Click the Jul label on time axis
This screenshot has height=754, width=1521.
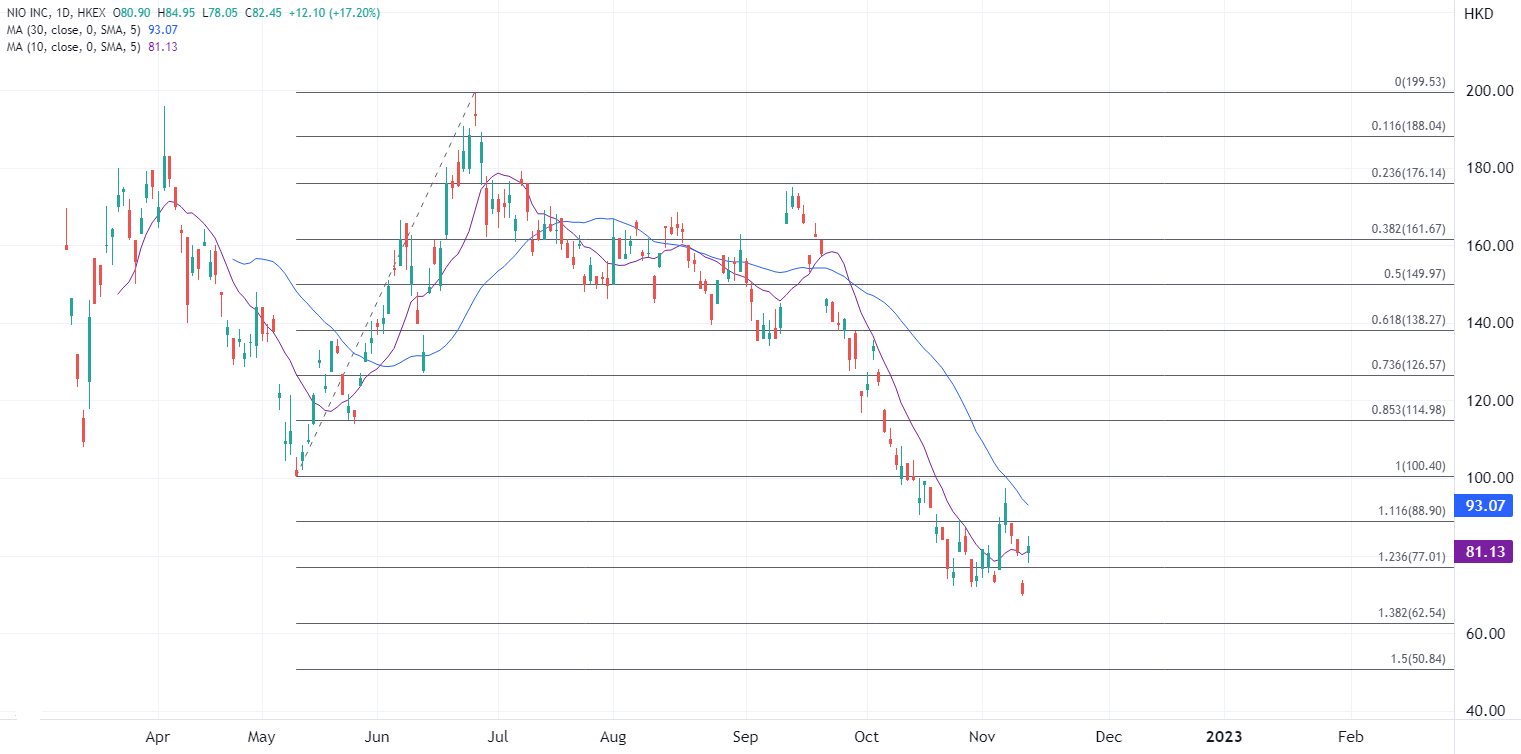pyautogui.click(x=498, y=737)
